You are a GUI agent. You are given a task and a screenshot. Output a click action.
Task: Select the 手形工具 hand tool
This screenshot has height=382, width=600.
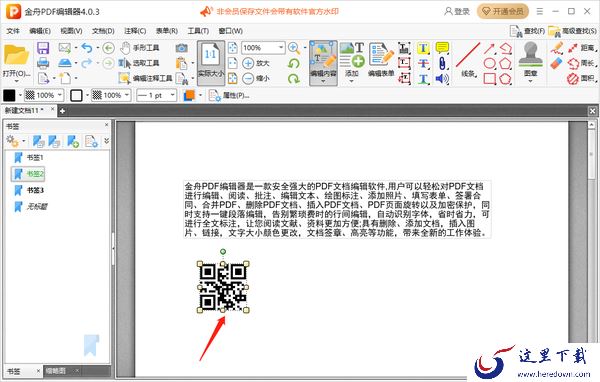tap(140, 48)
